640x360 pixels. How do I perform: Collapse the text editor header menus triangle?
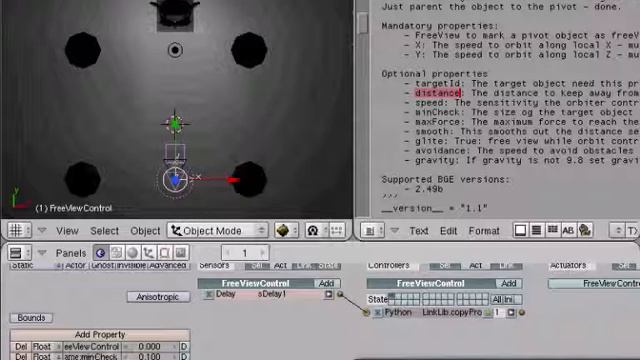(394, 231)
